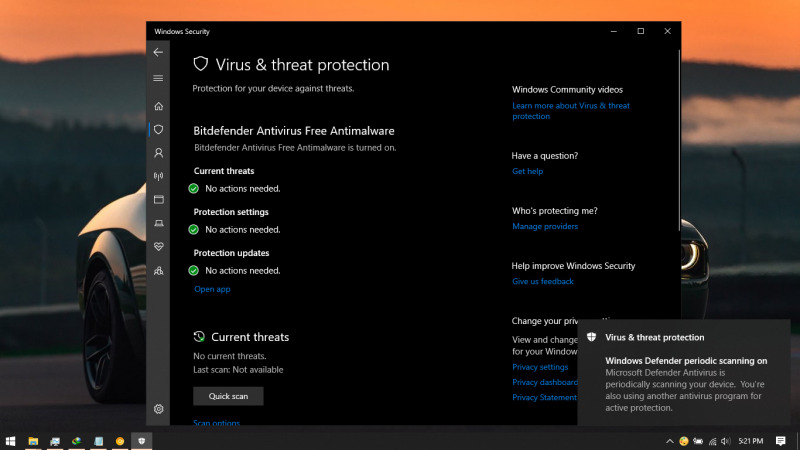Maximize the Windows Security window
Image resolution: width=800 pixels, height=450 pixels.
click(x=641, y=31)
